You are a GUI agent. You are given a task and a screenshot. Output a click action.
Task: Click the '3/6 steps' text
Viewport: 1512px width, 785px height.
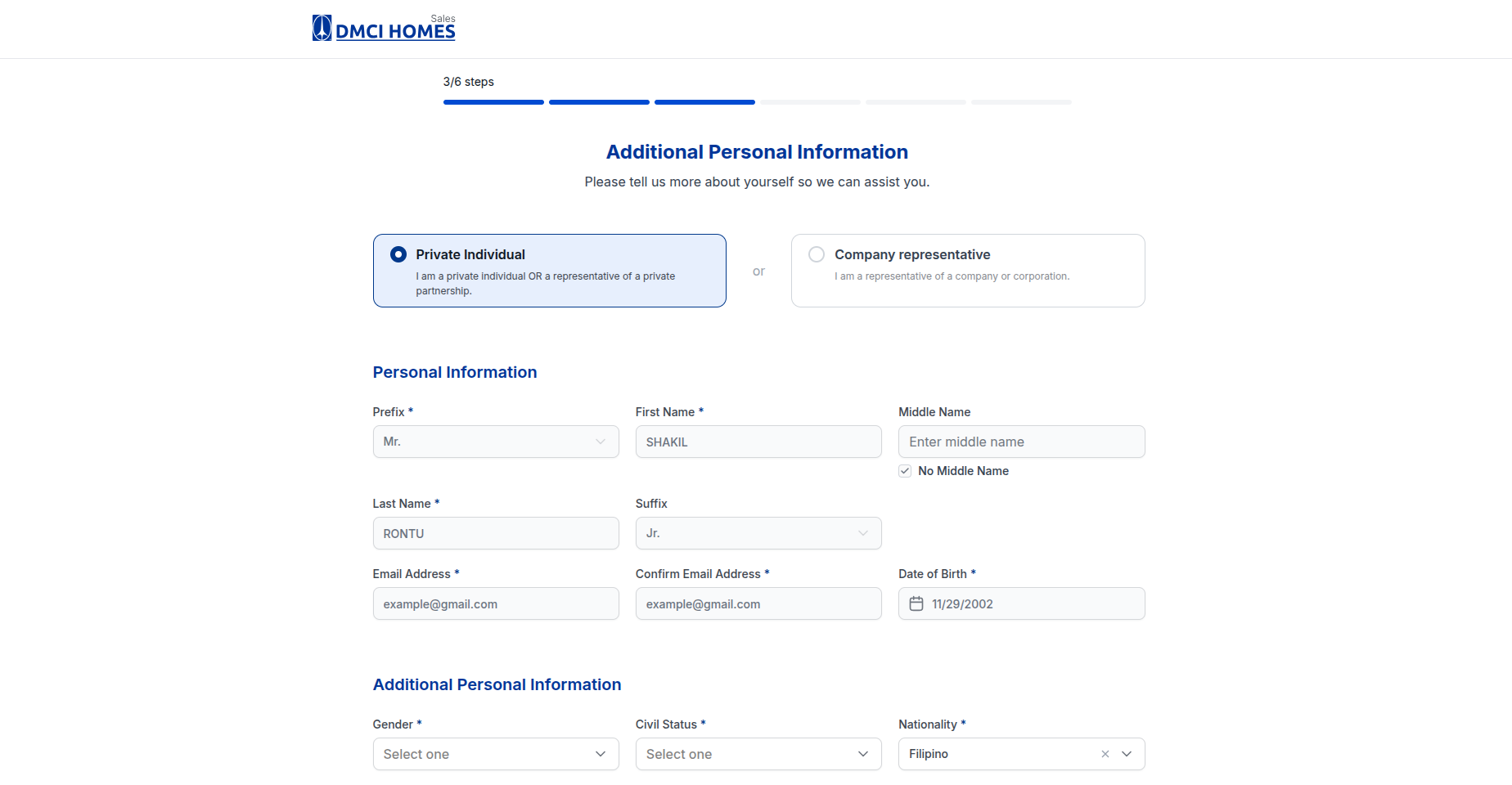click(x=468, y=82)
